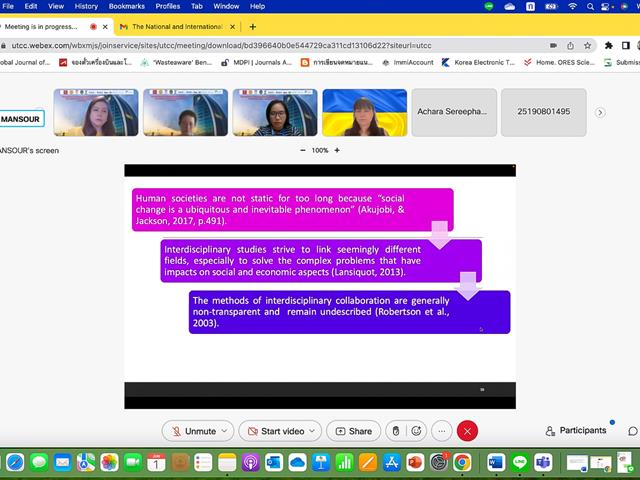Close The National and International tab
640x480 pixels.
pyautogui.click(x=233, y=27)
